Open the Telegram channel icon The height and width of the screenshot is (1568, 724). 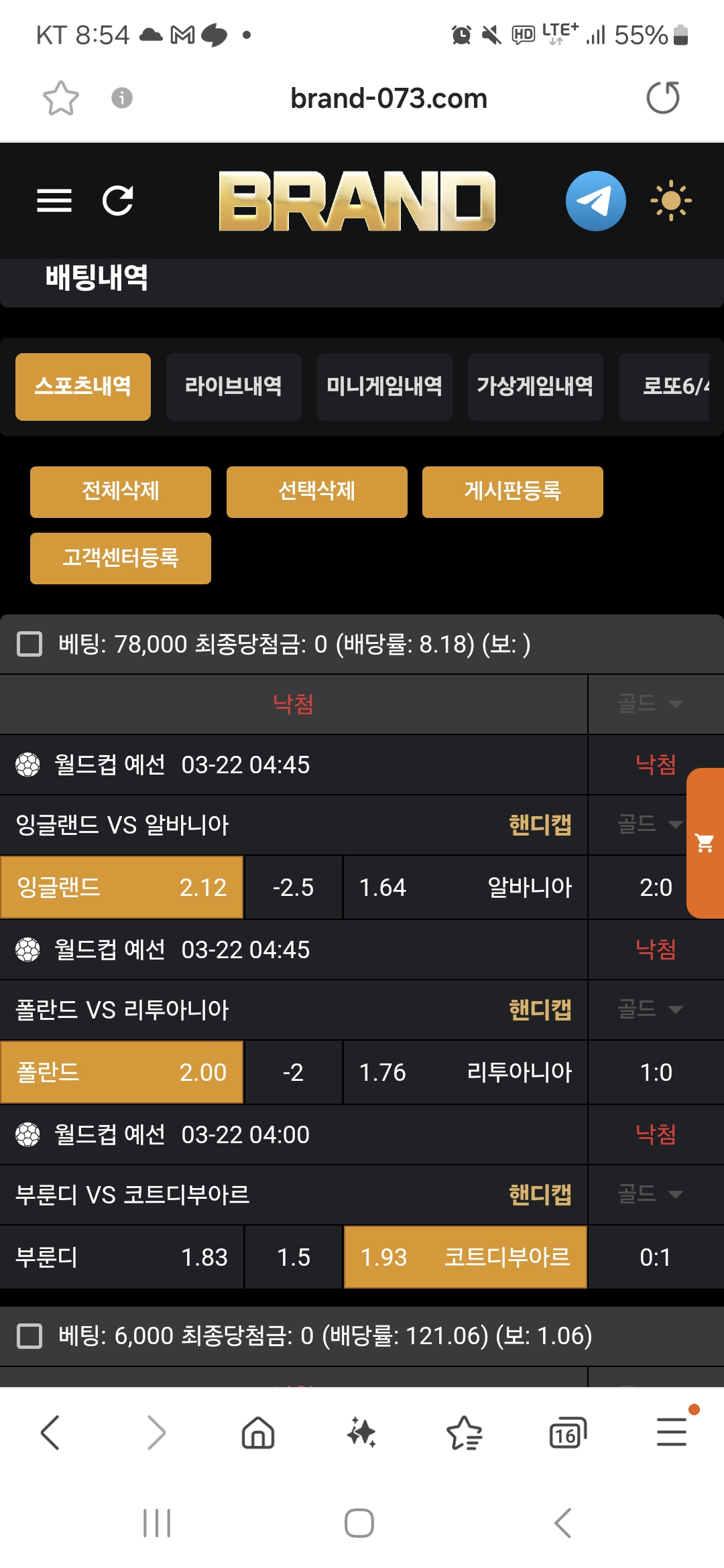pos(595,200)
